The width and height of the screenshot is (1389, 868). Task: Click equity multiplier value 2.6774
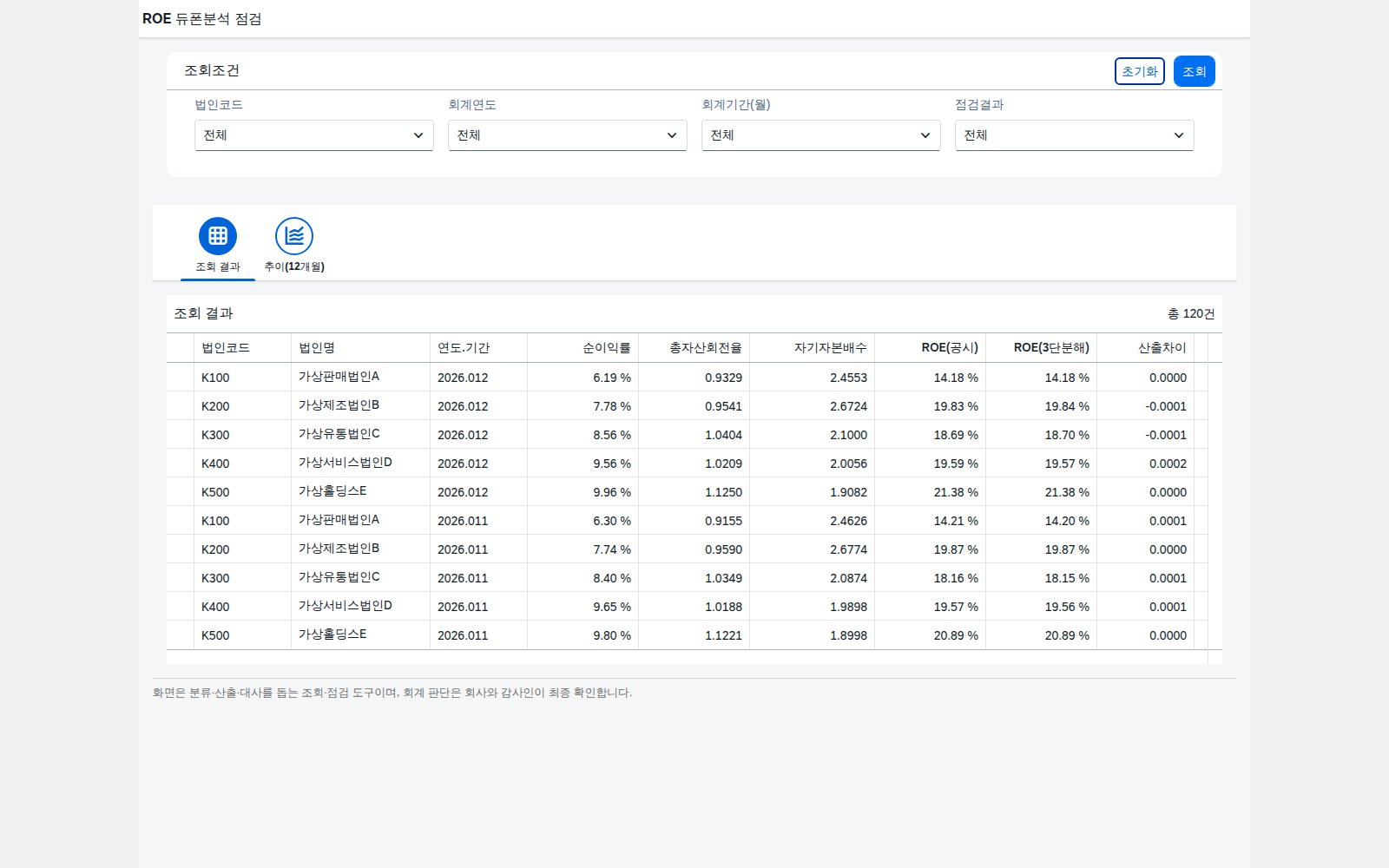848,549
